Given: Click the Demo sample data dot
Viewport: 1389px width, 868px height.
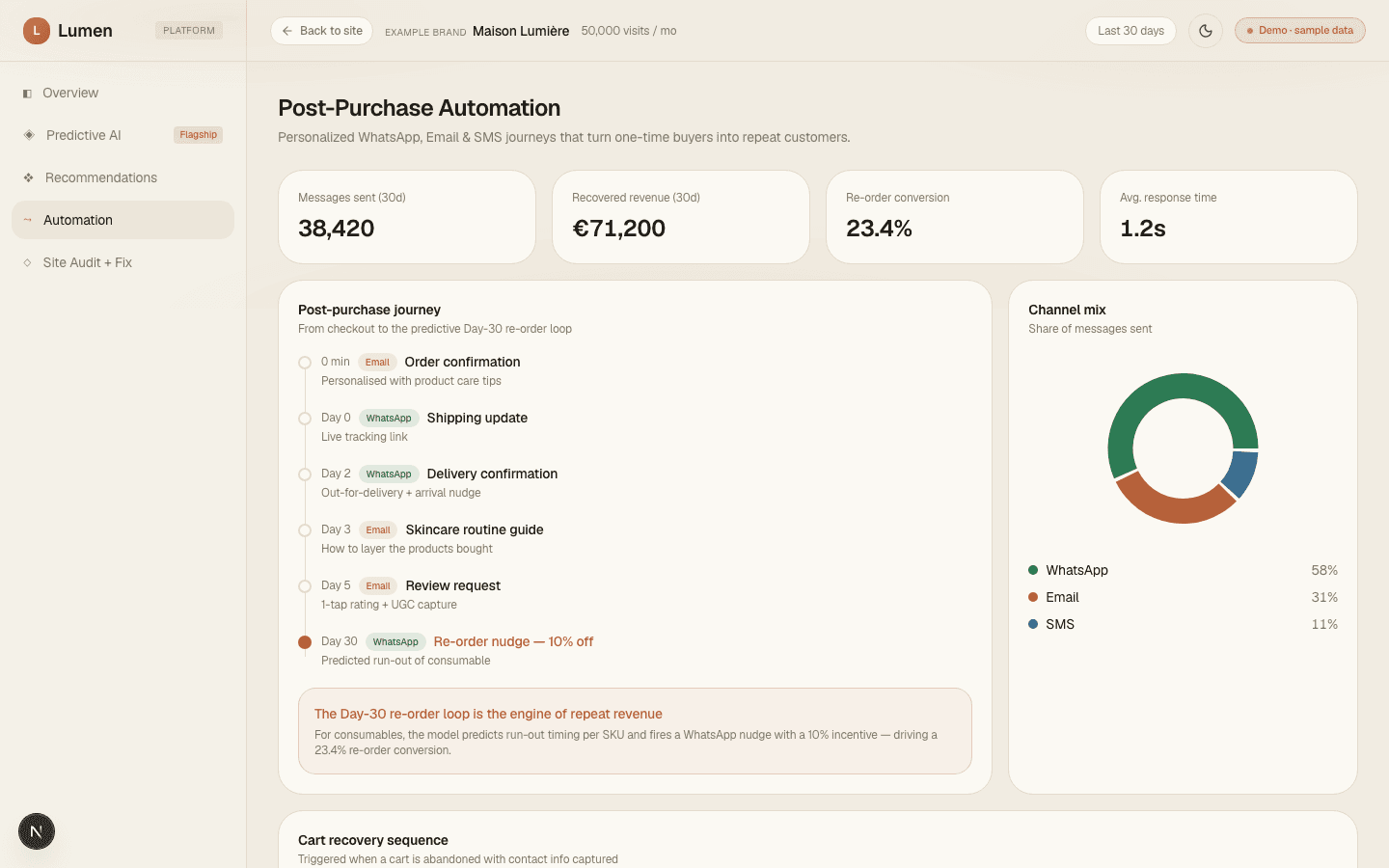Looking at the screenshot, I should click(1250, 31).
